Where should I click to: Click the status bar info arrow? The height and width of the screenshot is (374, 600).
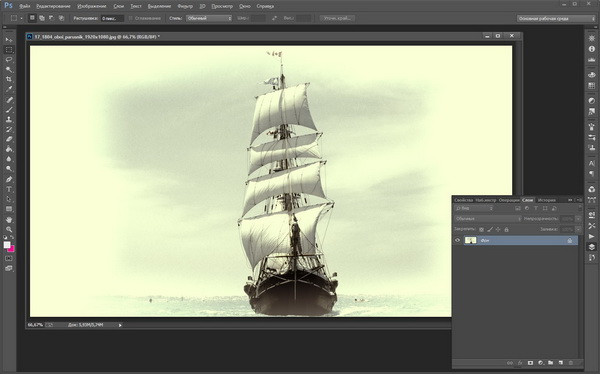pos(120,325)
